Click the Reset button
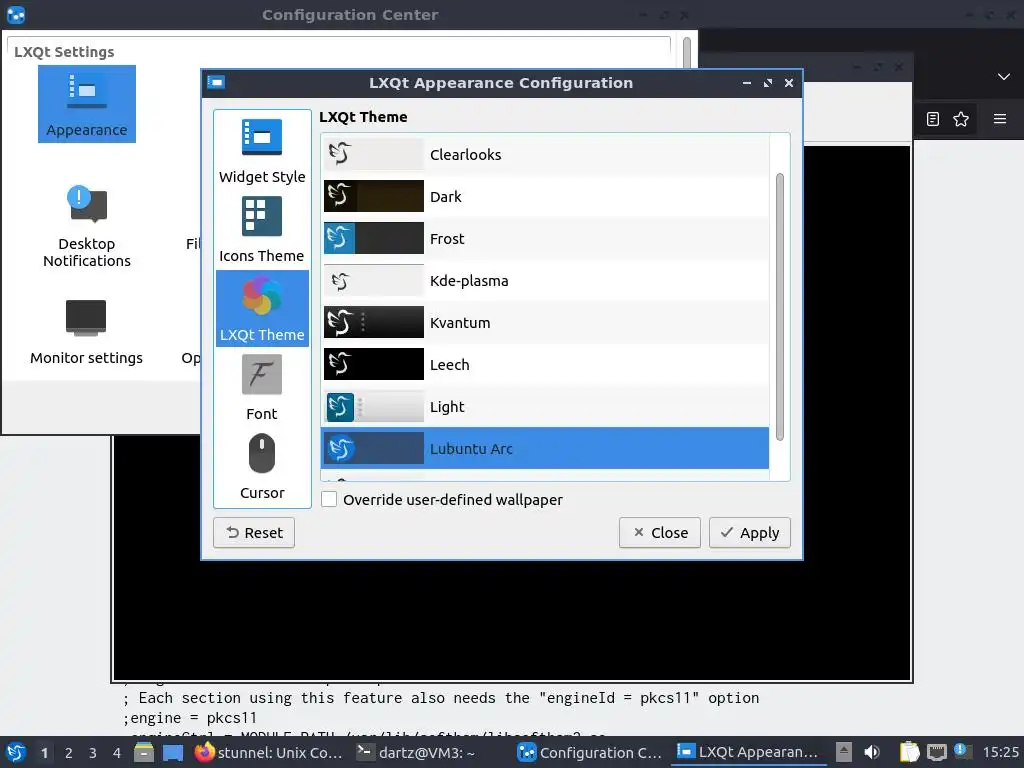Viewport: 1024px width, 768px height. 254,533
